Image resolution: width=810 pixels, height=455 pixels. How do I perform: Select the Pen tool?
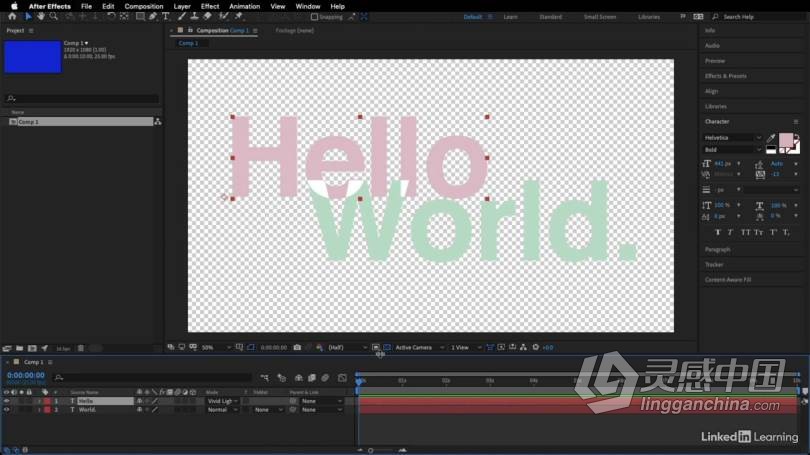click(x=153, y=17)
